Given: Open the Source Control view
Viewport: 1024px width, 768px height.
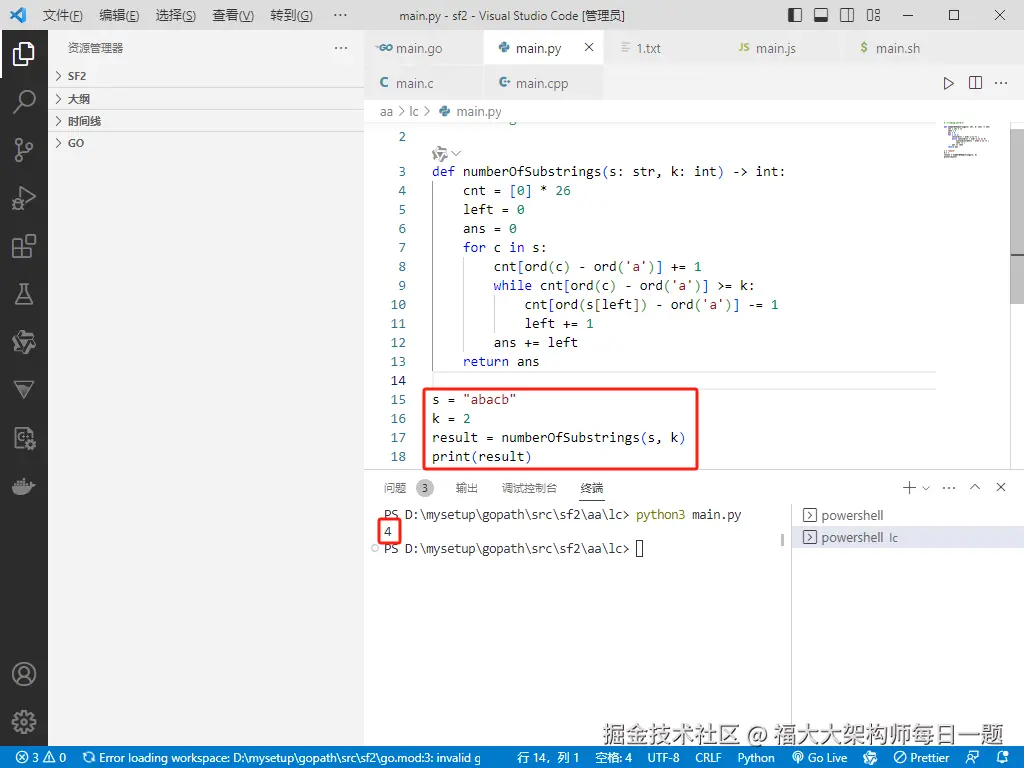Looking at the screenshot, I should click(24, 150).
